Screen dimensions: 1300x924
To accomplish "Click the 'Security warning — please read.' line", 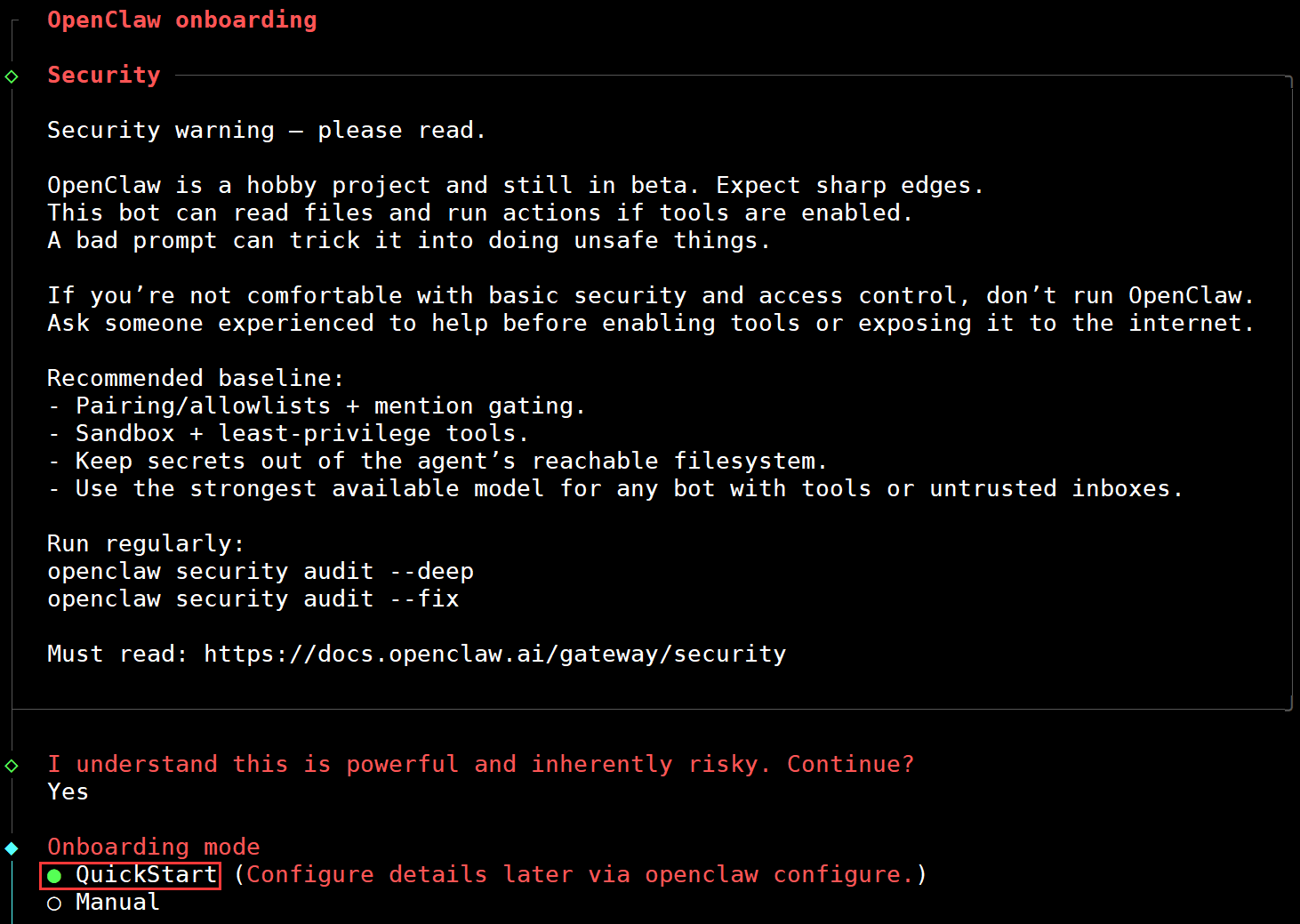I will click(266, 131).
